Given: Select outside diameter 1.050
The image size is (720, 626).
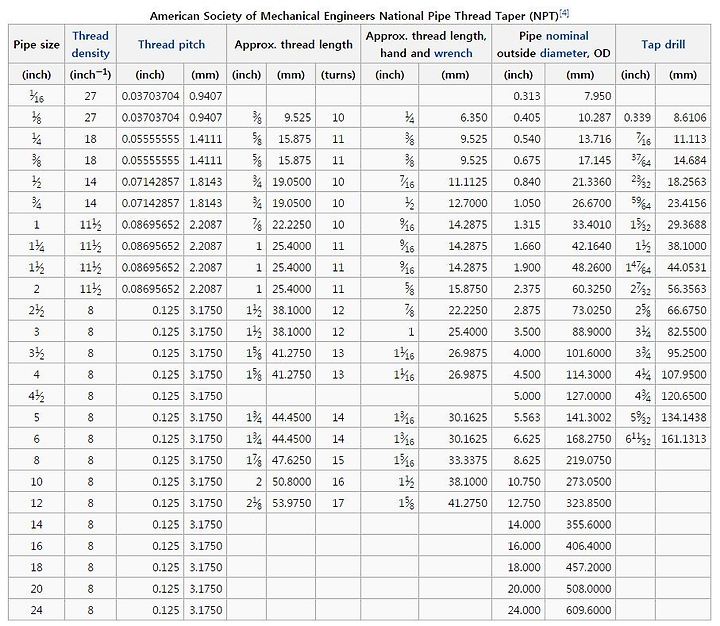Looking at the screenshot, I should [x=527, y=203].
